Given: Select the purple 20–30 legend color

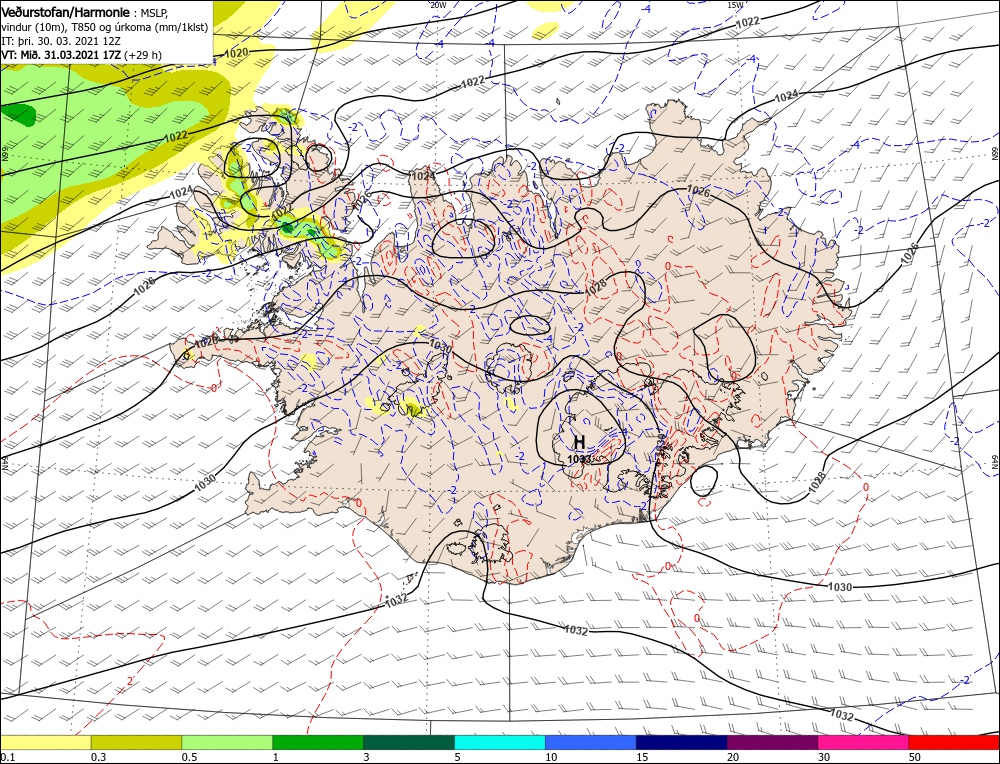Looking at the screenshot, I should pyautogui.click(x=772, y=742).
